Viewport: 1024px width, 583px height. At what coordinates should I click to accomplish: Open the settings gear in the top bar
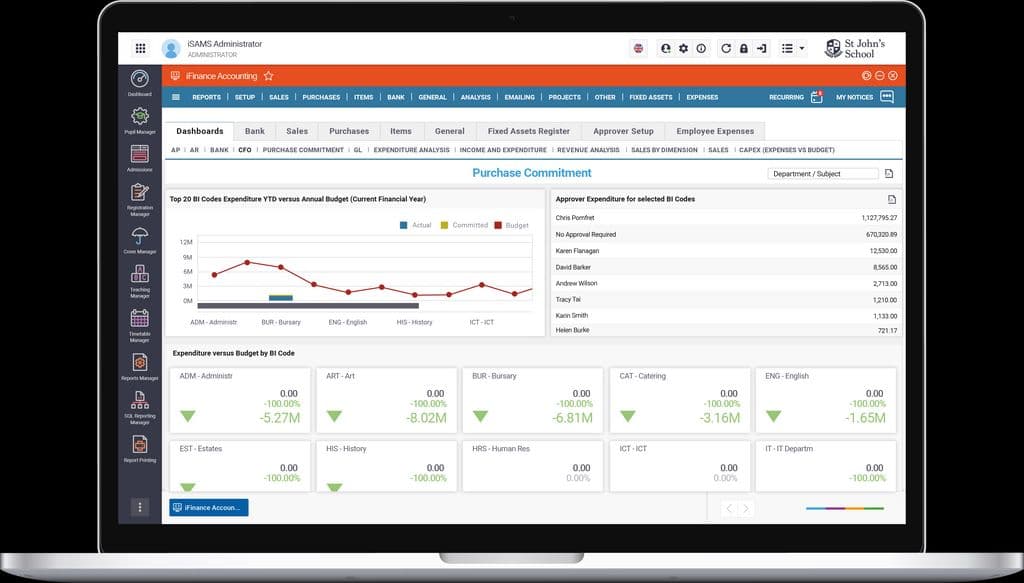coord(683,47)
